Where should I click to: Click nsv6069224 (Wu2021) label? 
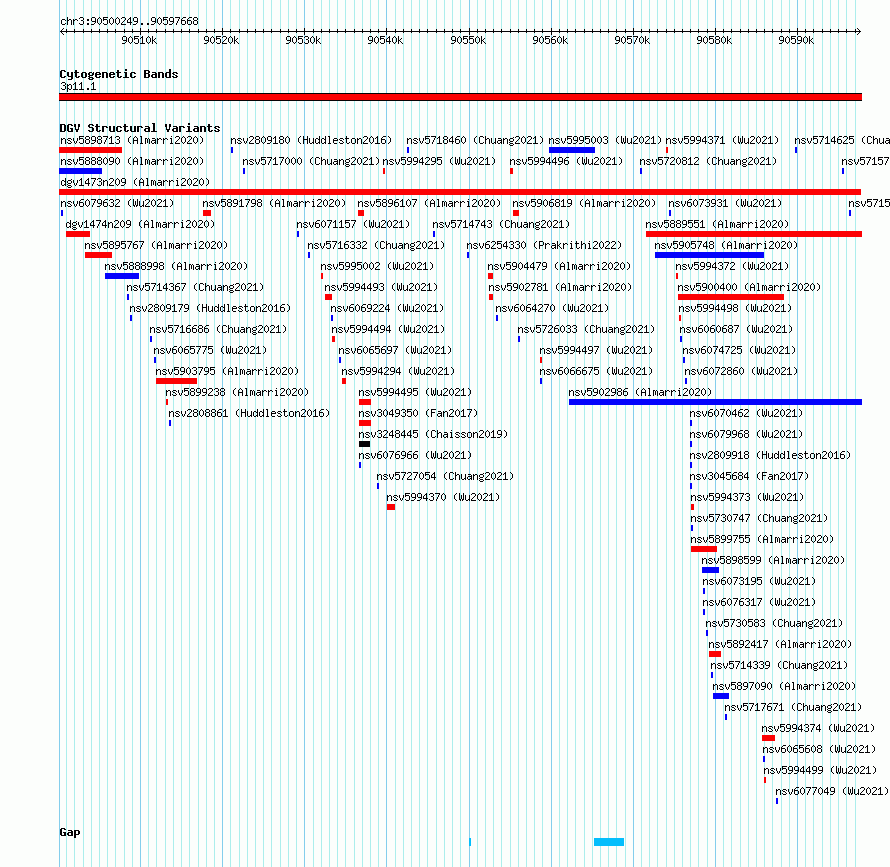point(387,308)
